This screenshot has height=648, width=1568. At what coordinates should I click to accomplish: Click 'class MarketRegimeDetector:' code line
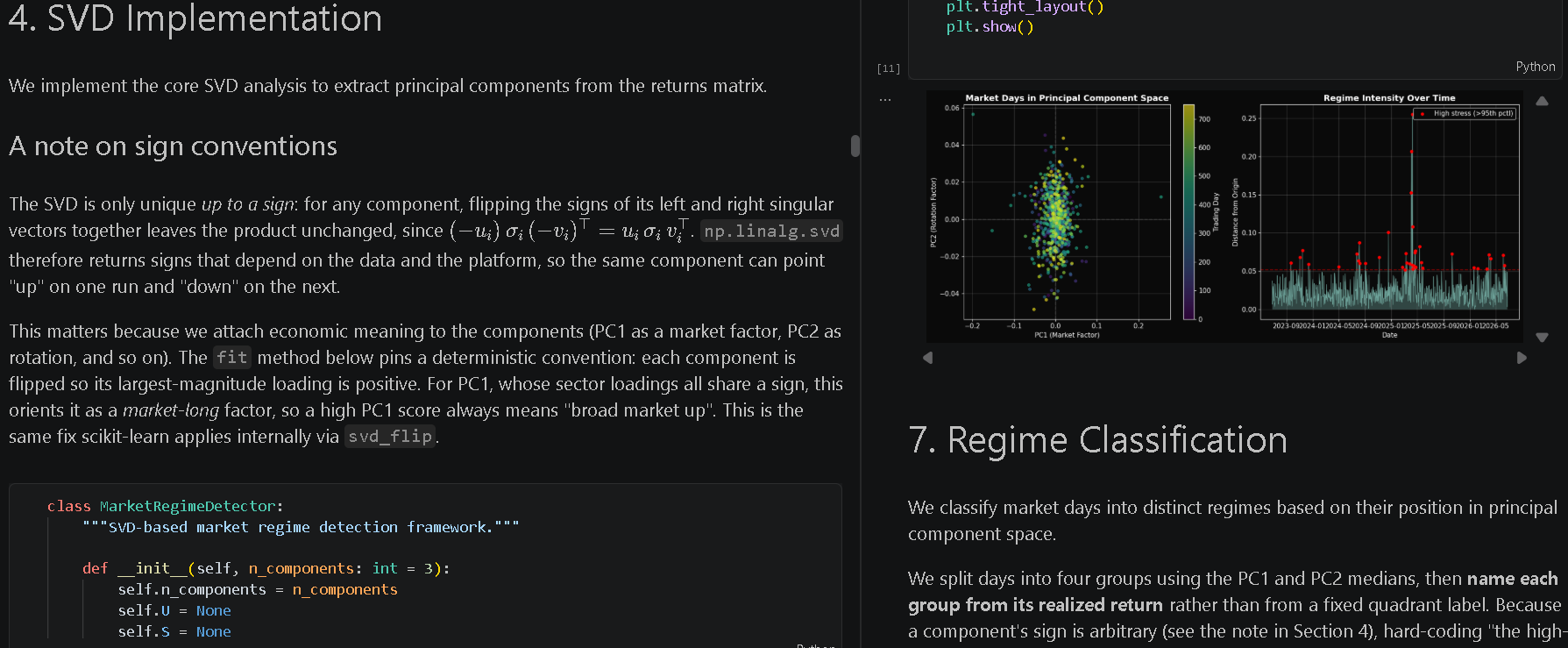(165, 506)
